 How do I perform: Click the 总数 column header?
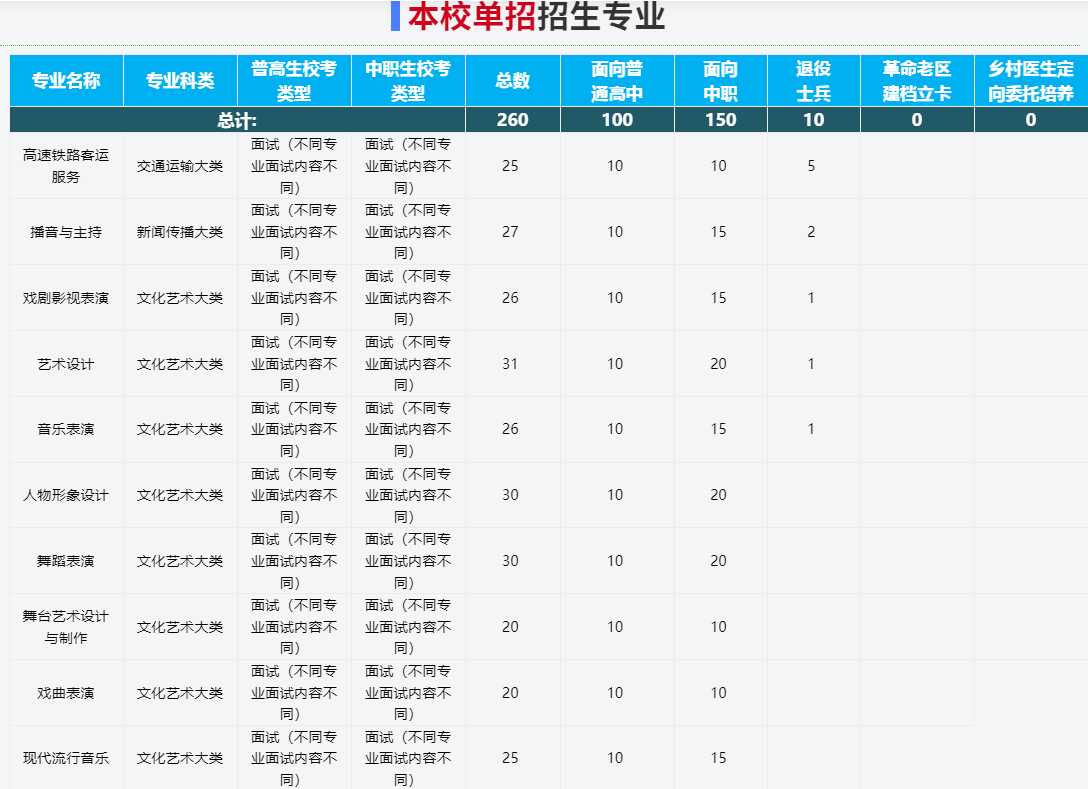513,80
